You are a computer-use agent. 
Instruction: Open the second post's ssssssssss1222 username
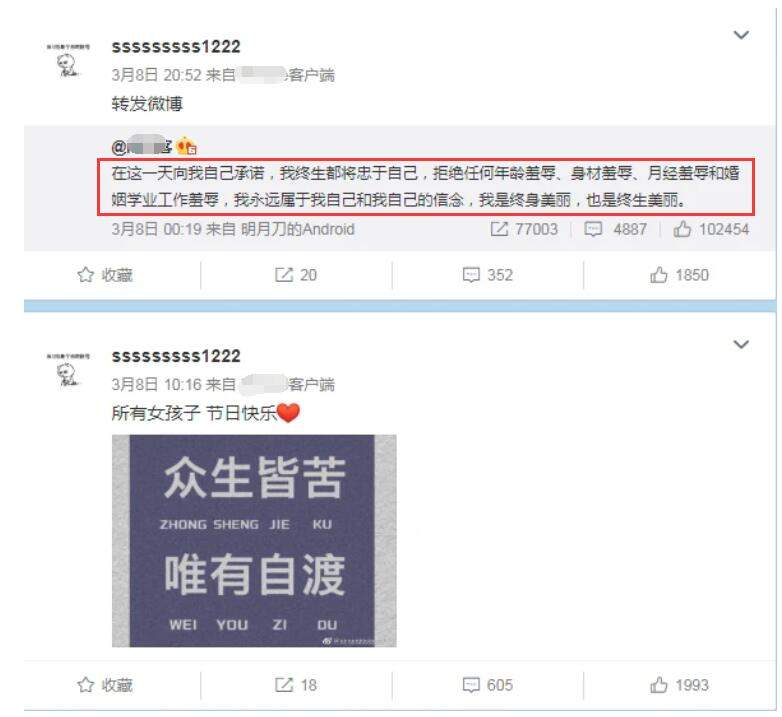pos(176,357)
